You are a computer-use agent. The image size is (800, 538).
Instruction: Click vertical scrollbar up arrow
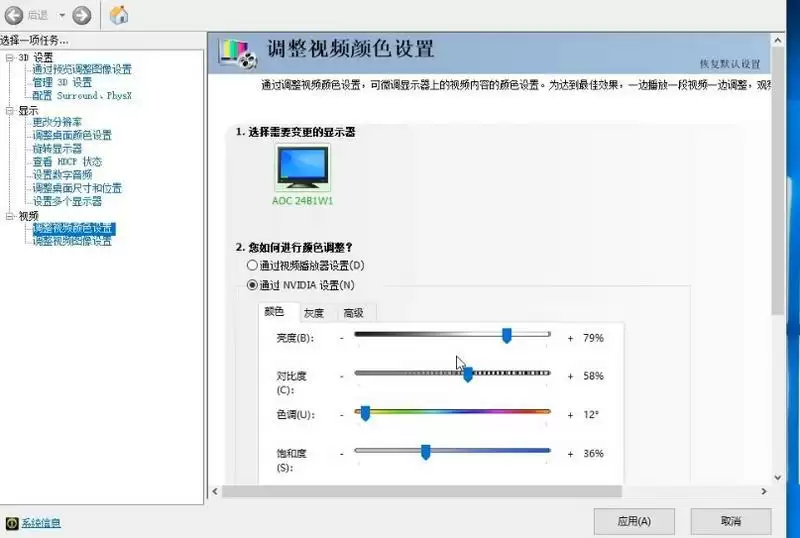(x=778, y=40)
